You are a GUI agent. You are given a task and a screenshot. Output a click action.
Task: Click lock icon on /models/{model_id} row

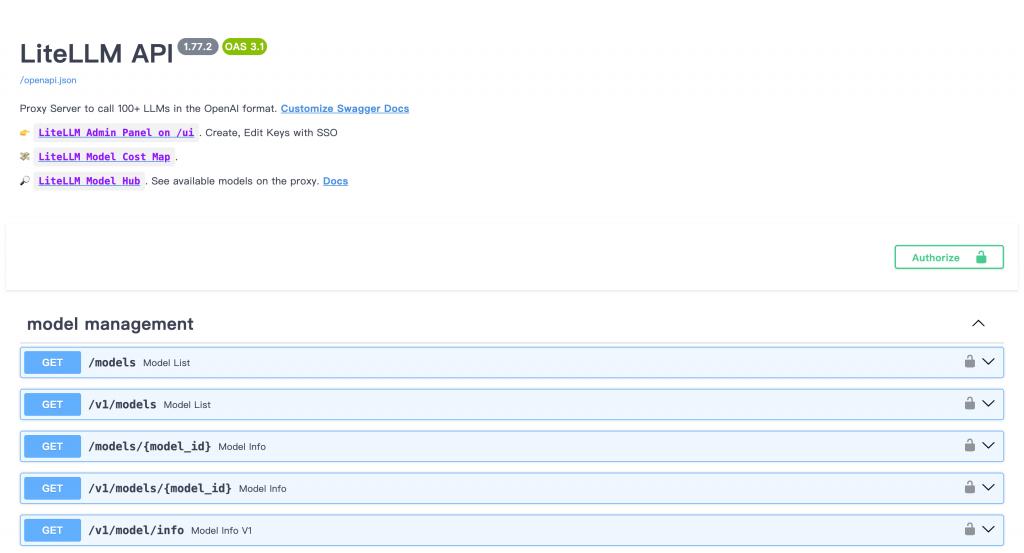[x=970, y=445]
